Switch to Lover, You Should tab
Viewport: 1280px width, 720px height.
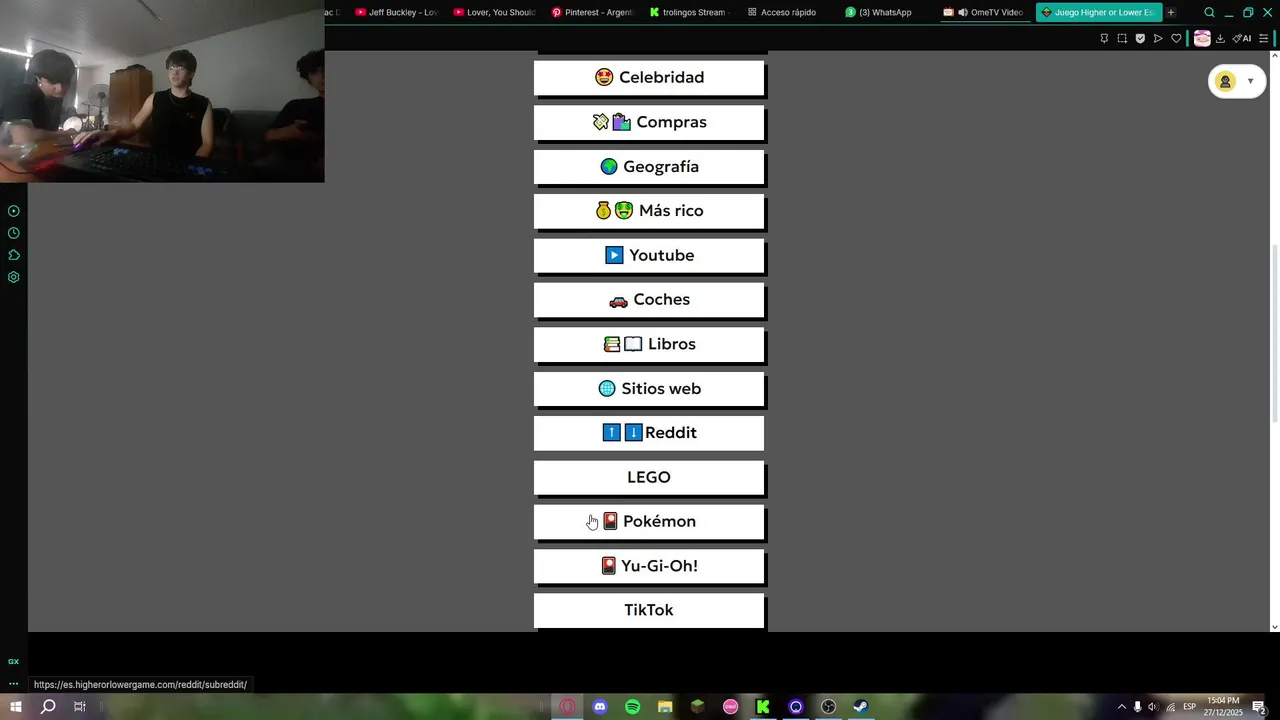[494, 12]
